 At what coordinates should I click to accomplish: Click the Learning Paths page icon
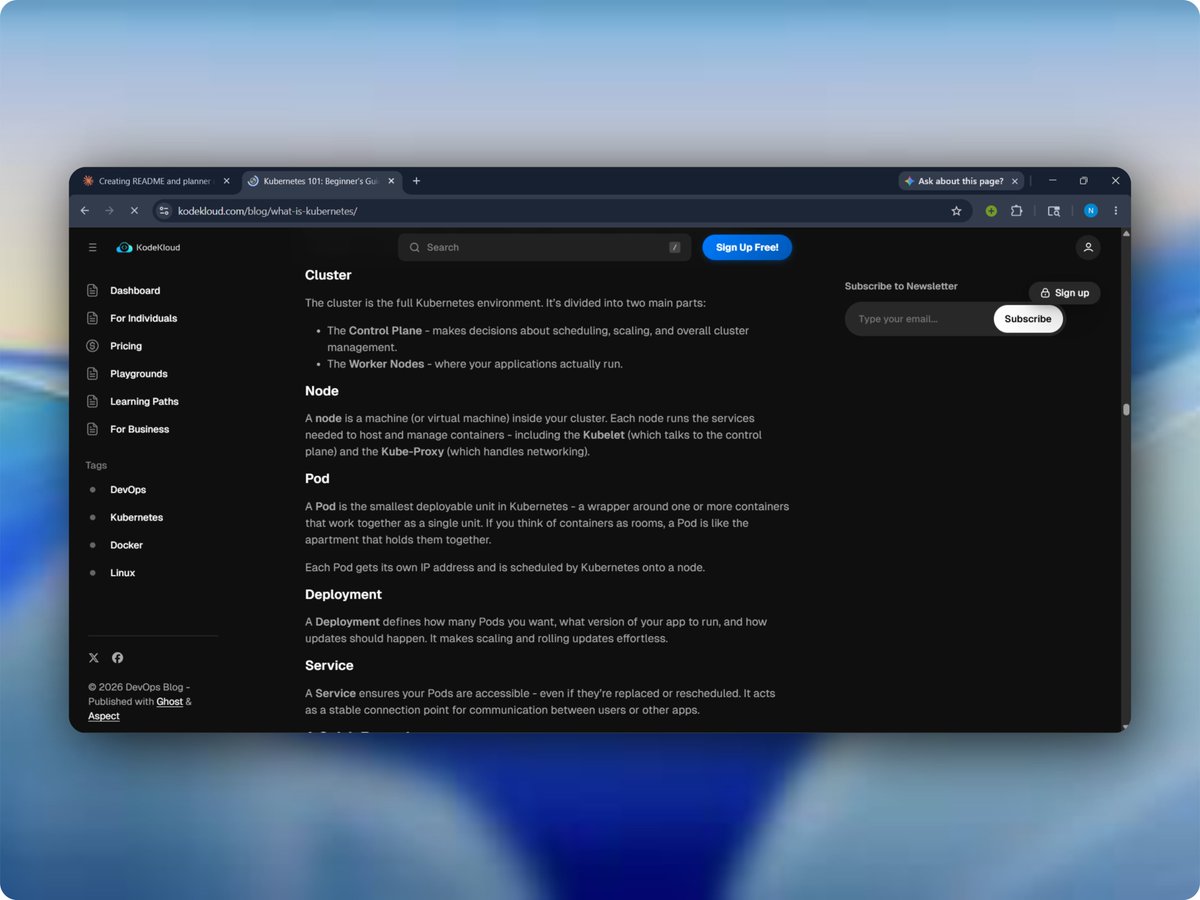click(x=93, y=401)
